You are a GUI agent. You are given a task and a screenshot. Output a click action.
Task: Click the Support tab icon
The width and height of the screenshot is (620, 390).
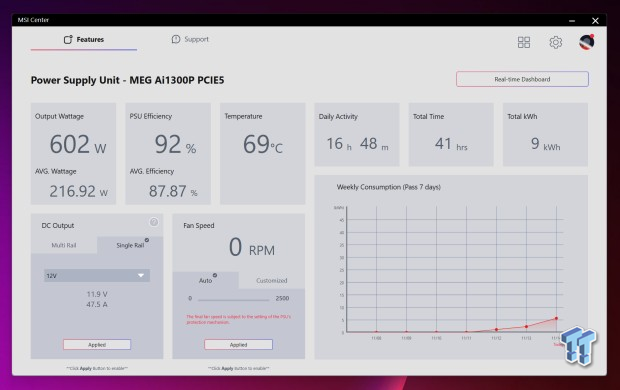coord(176,39)
